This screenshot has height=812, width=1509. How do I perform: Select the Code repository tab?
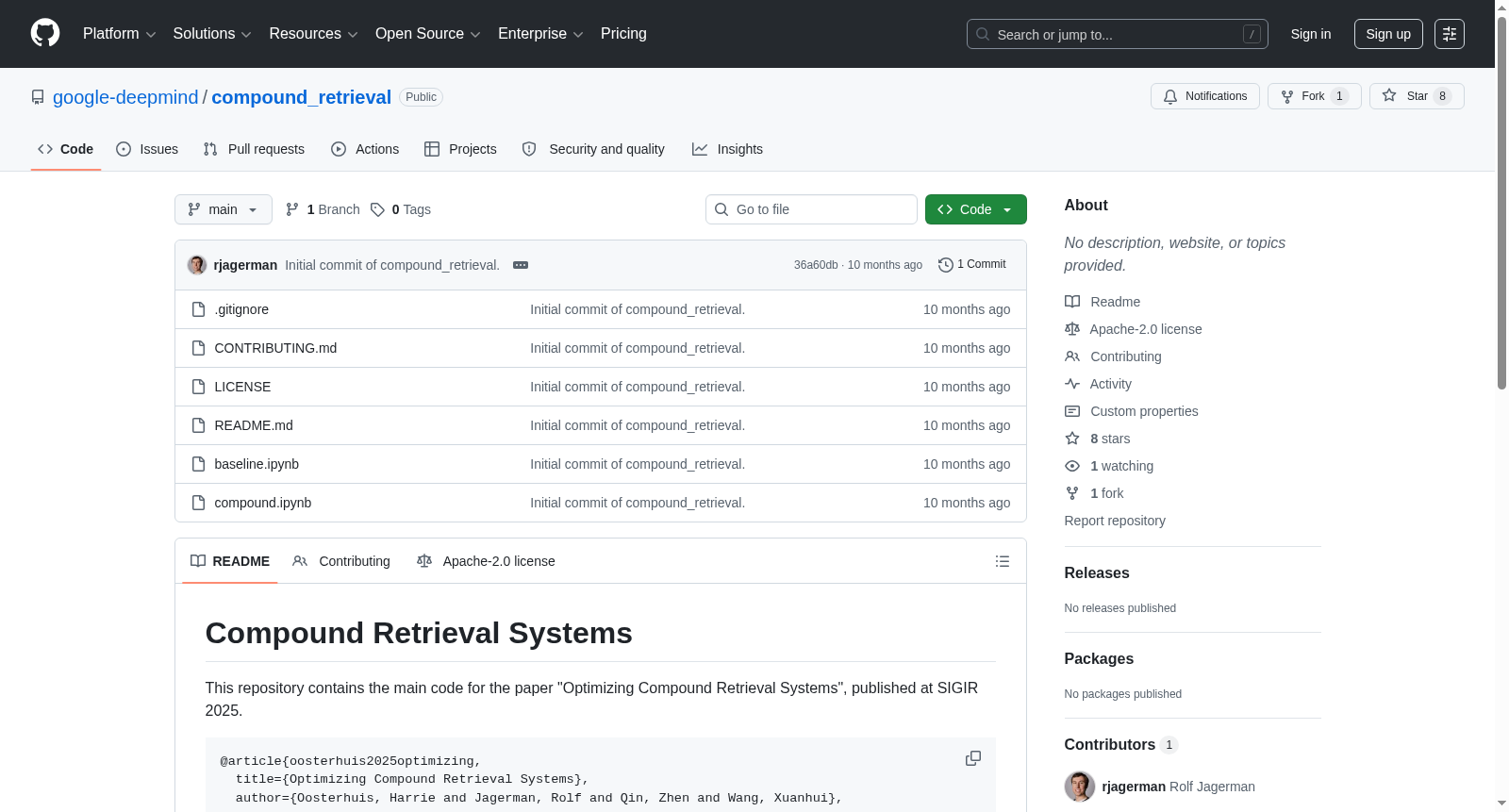click(66, 149)
